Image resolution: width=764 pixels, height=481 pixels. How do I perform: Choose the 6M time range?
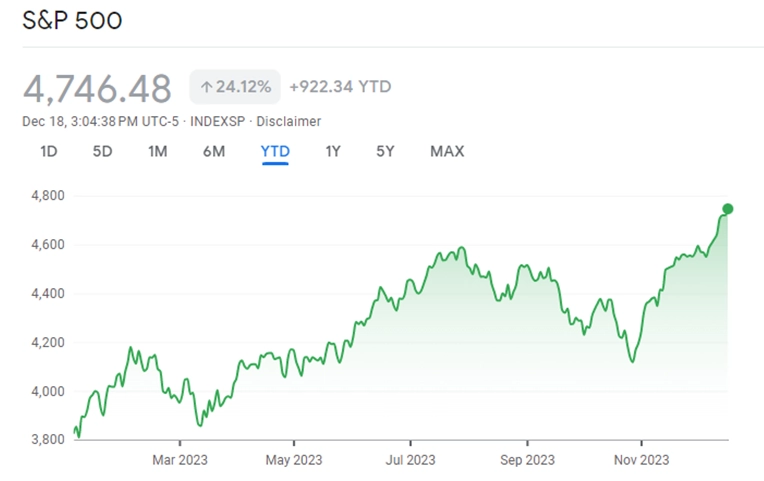pos(214,152)
